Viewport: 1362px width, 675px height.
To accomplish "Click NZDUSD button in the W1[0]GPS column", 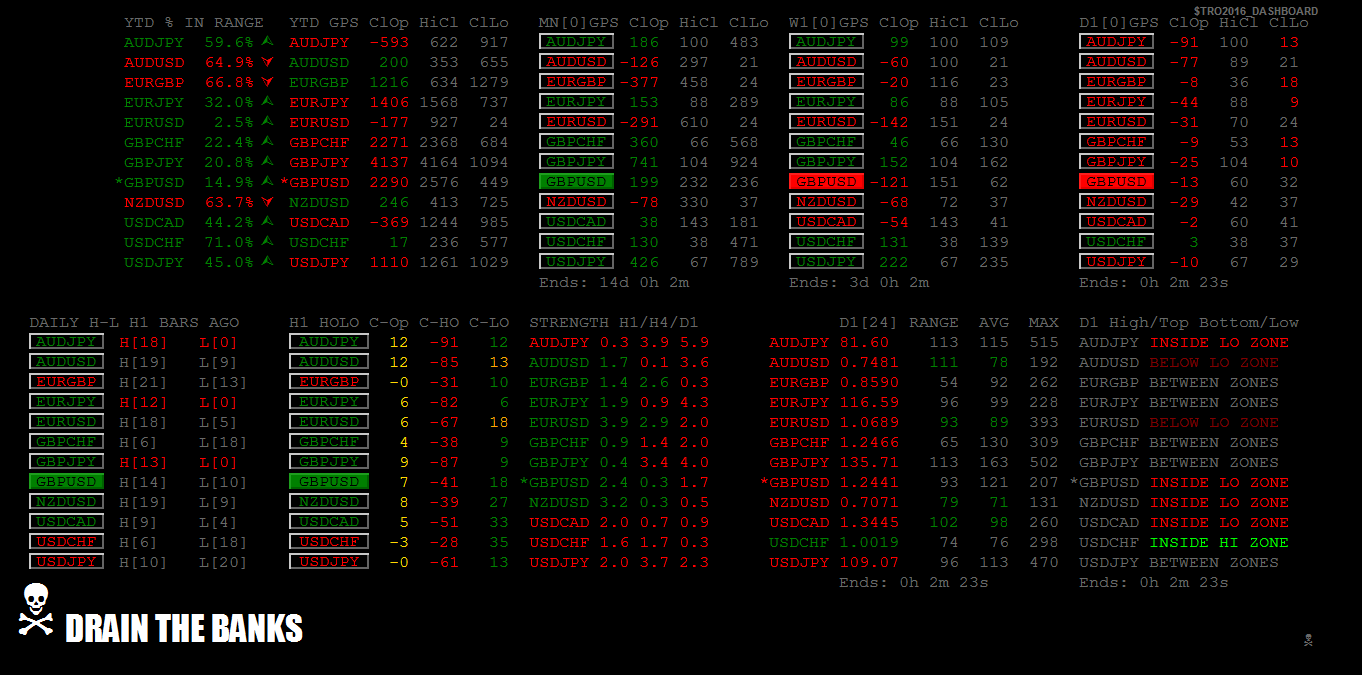I will click(826, 202).
